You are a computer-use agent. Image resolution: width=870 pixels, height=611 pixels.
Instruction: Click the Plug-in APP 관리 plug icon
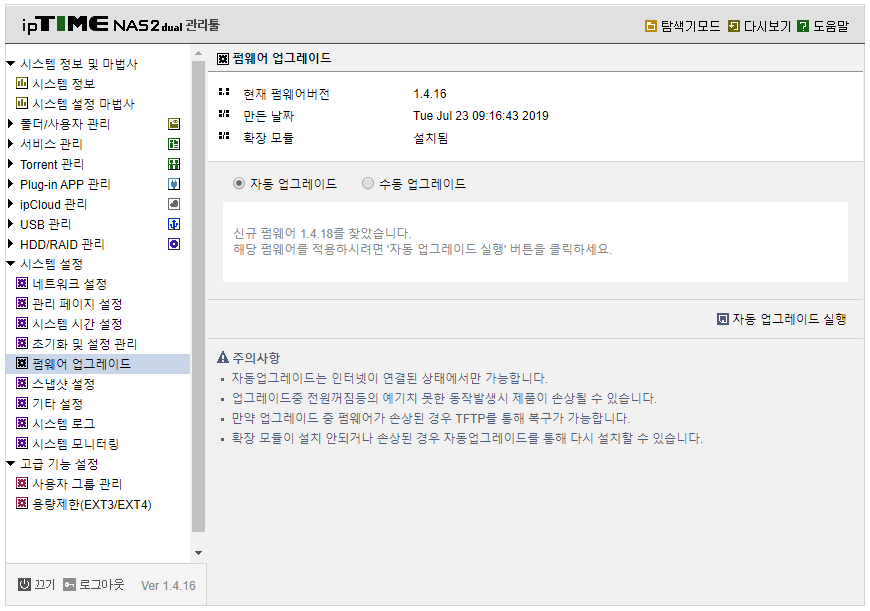coord(174,184)
